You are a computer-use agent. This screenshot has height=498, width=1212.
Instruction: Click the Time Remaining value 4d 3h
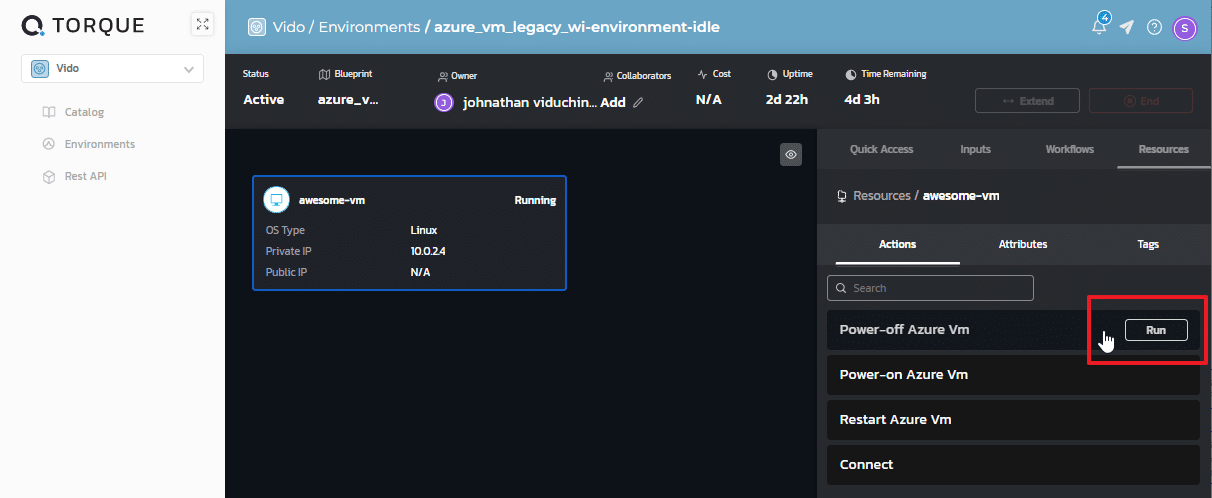[862, 100]
